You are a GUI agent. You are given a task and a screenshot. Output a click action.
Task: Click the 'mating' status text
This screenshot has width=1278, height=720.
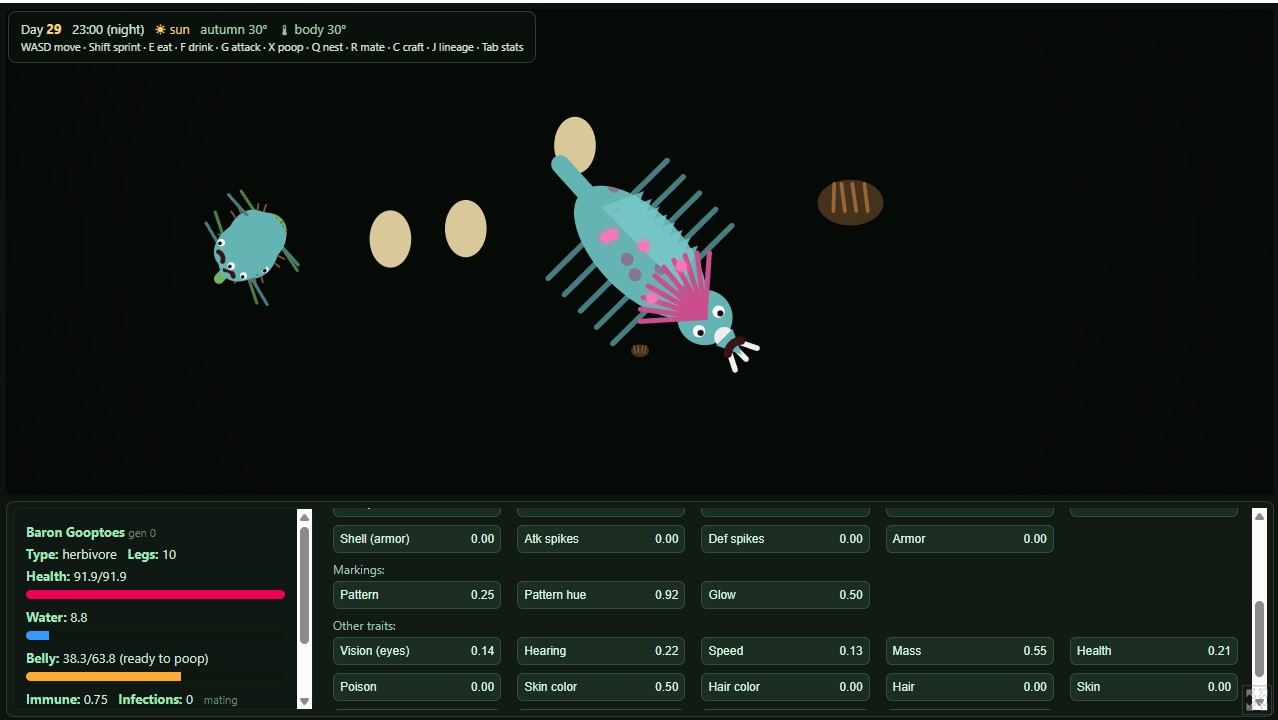(x=221, y=700)
